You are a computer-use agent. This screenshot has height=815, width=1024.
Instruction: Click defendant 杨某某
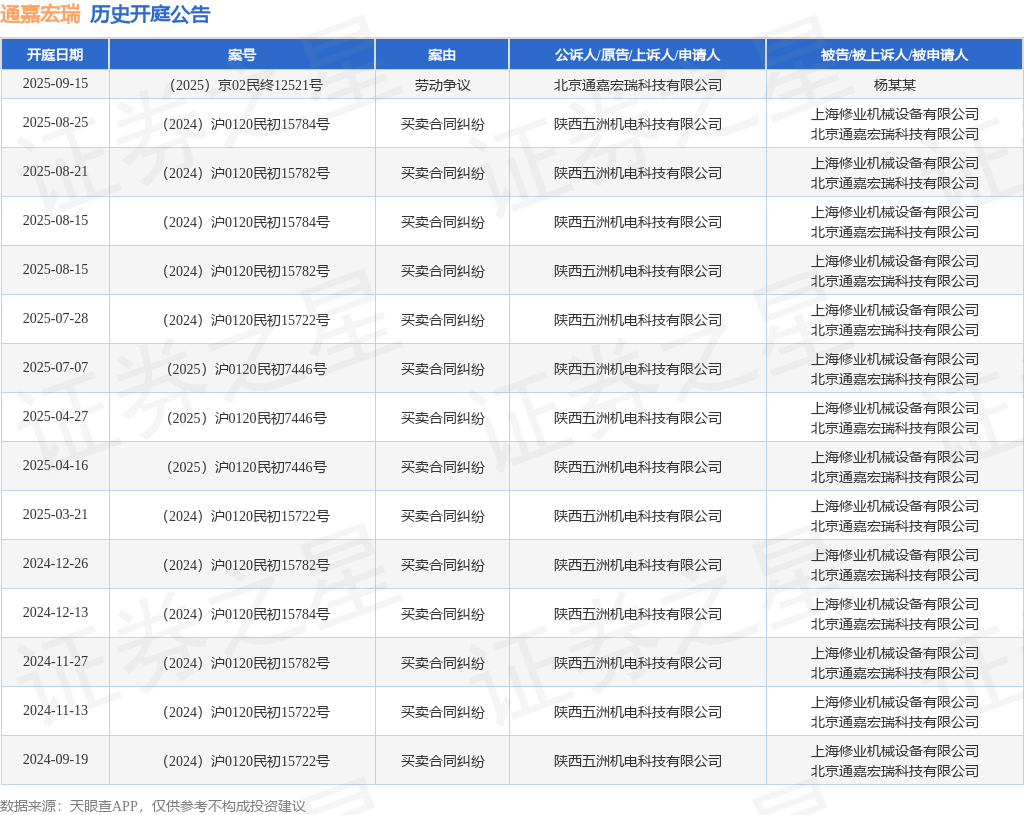(895, 85)
